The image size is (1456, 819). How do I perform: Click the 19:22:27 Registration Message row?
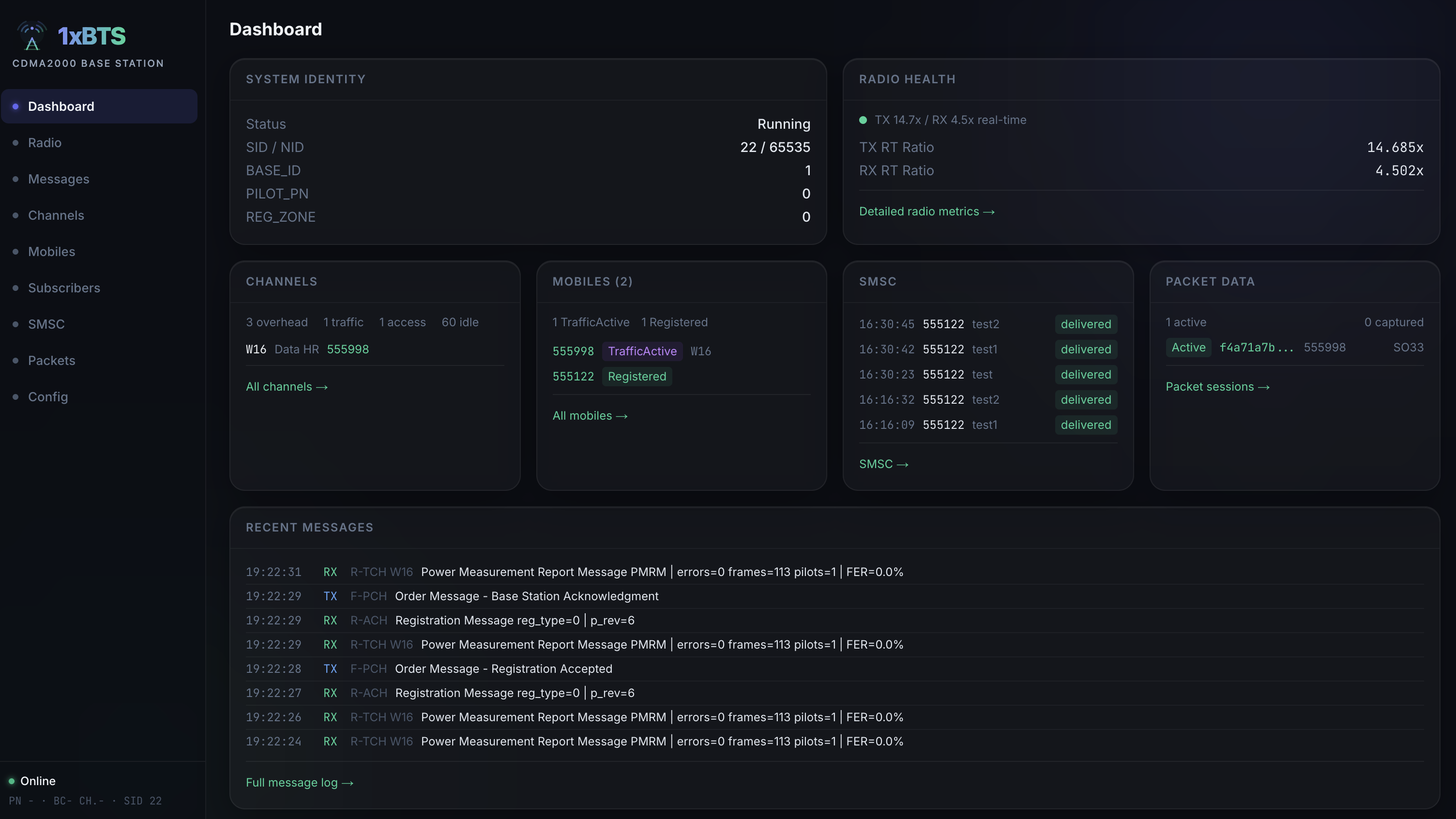click(x=834, y=693)
